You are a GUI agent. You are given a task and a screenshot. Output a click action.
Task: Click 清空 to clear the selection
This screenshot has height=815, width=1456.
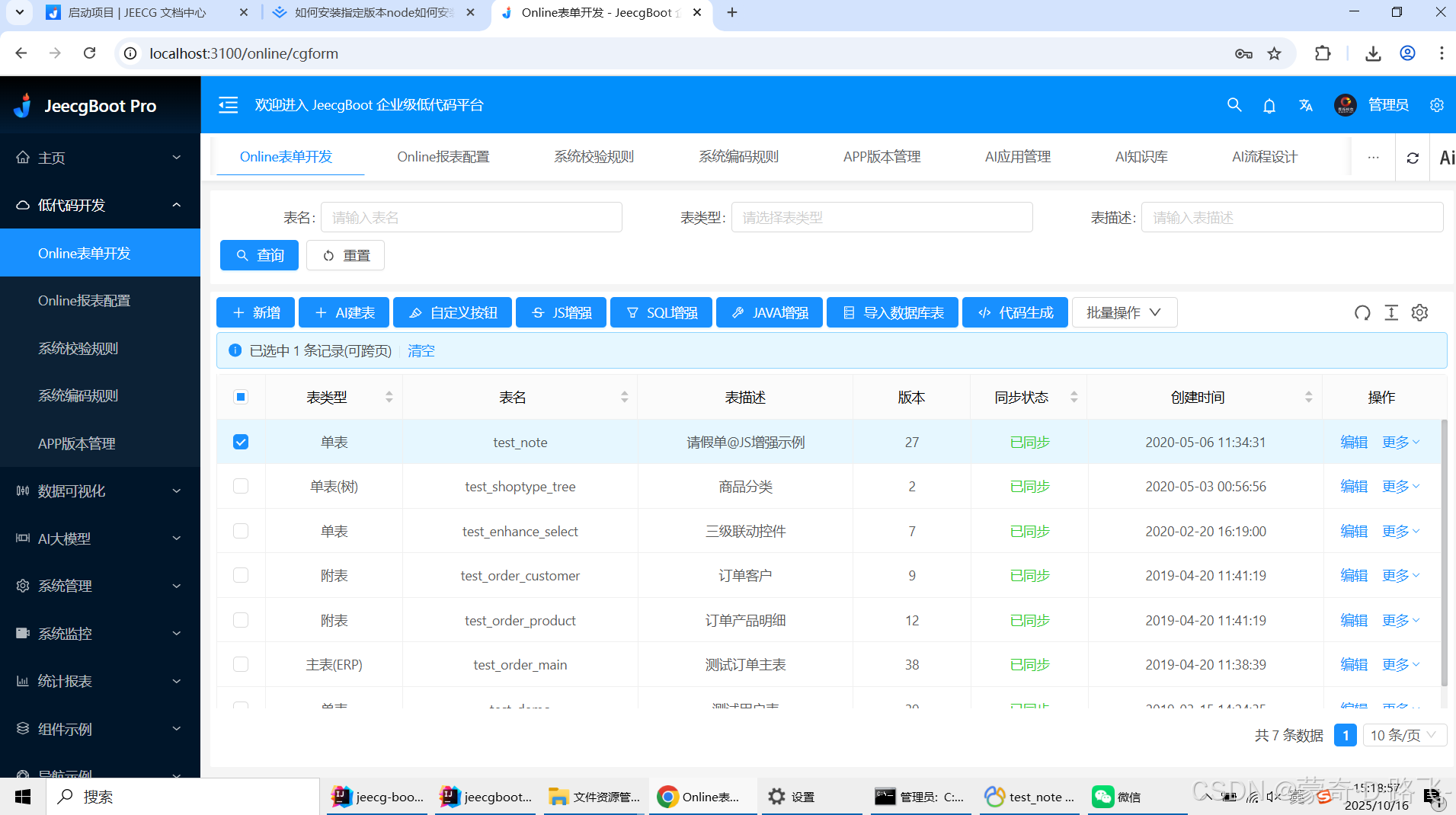click(x=421, y=350)
